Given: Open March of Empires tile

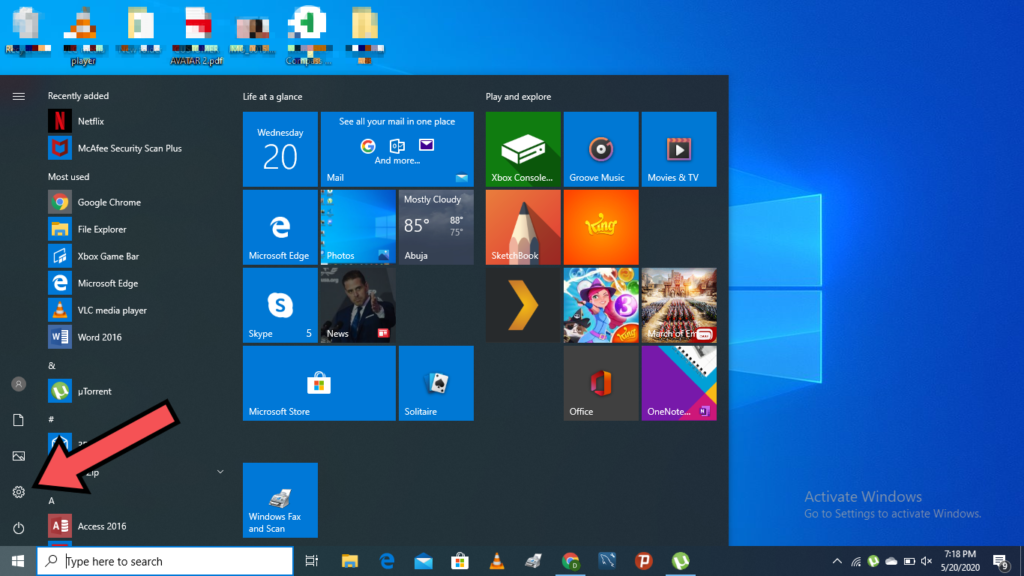Looking at the screenshot, I should 679,305.
